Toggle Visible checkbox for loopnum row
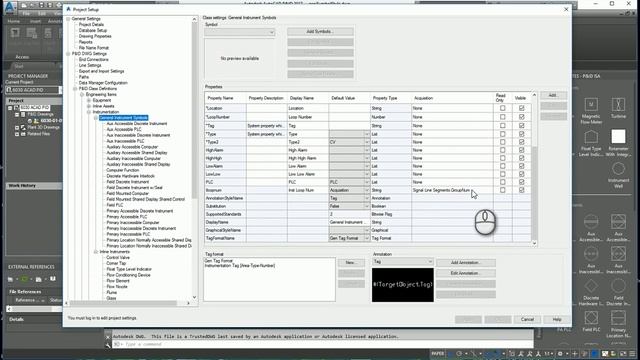This screenshot has width=640, height=360. click(x=521, y=190)
